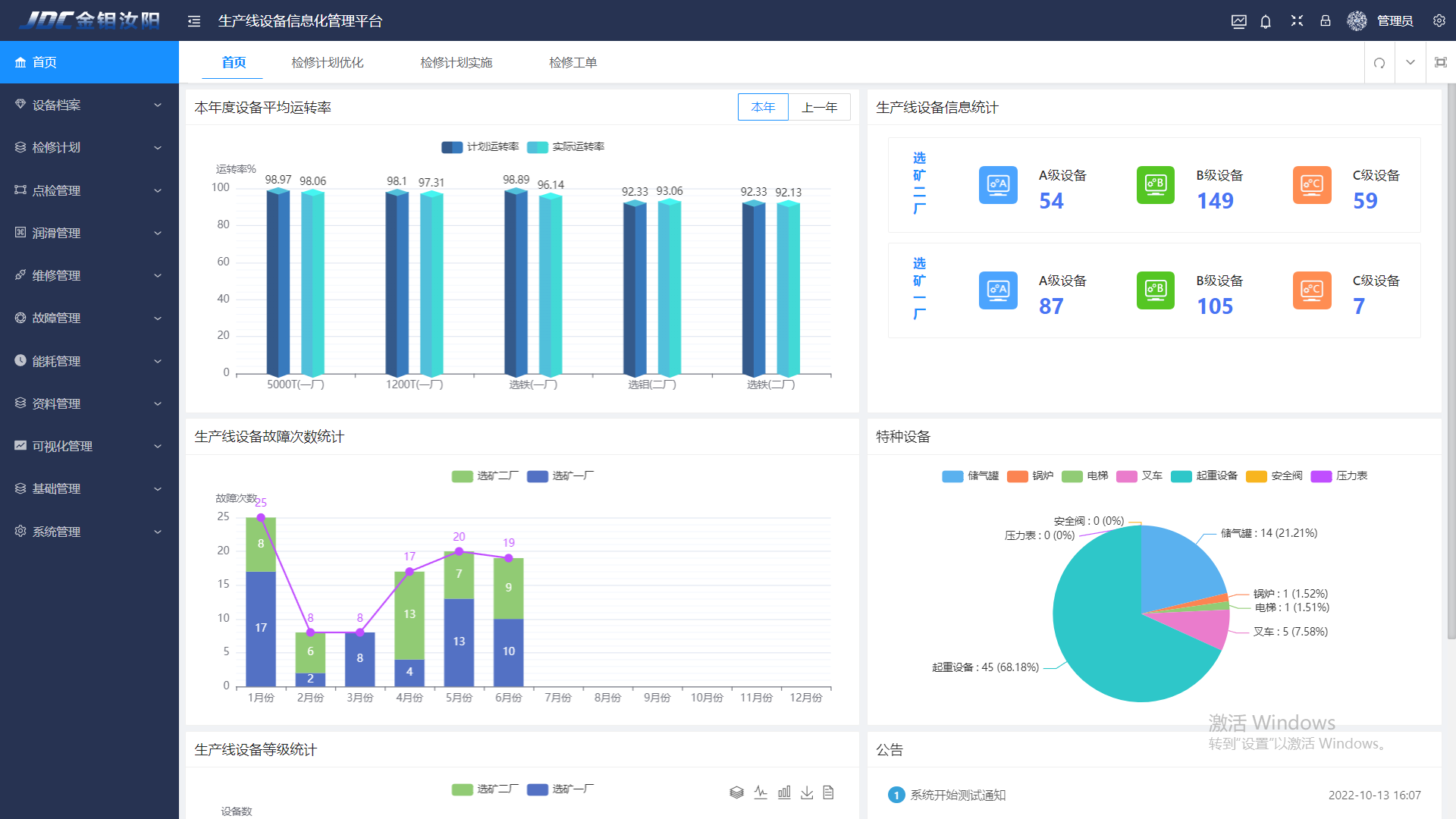
Task: Open the notification bell
Action: pos(1266,21)
